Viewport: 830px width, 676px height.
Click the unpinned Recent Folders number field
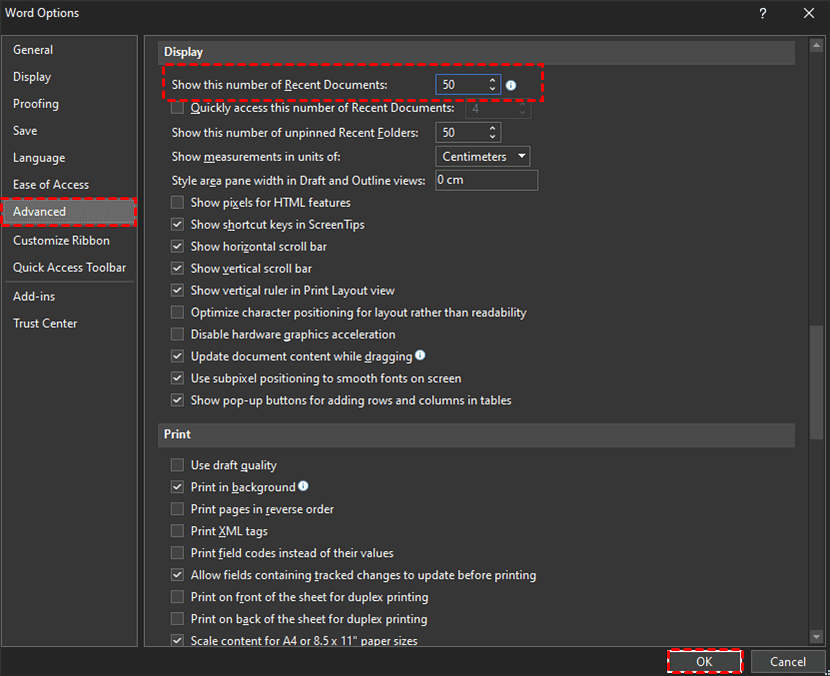coord(462,132)
